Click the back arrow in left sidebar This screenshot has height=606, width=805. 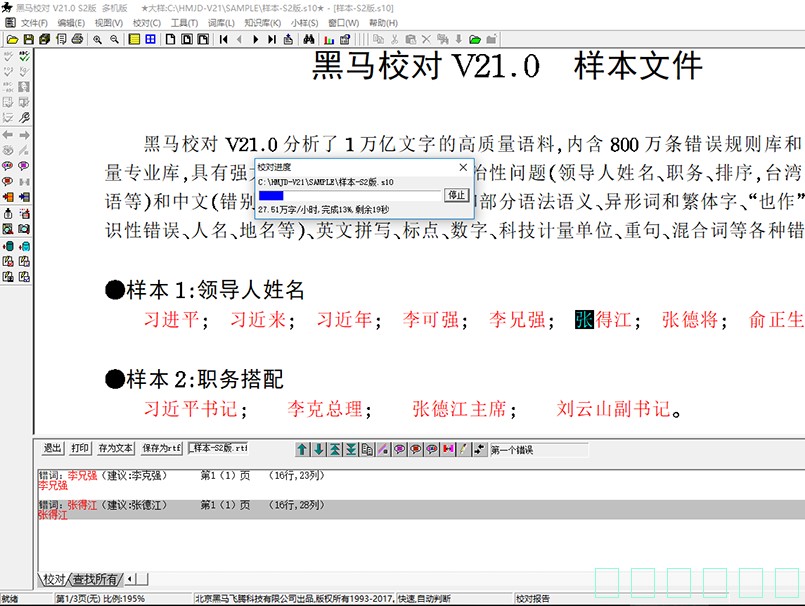[8, 135]
